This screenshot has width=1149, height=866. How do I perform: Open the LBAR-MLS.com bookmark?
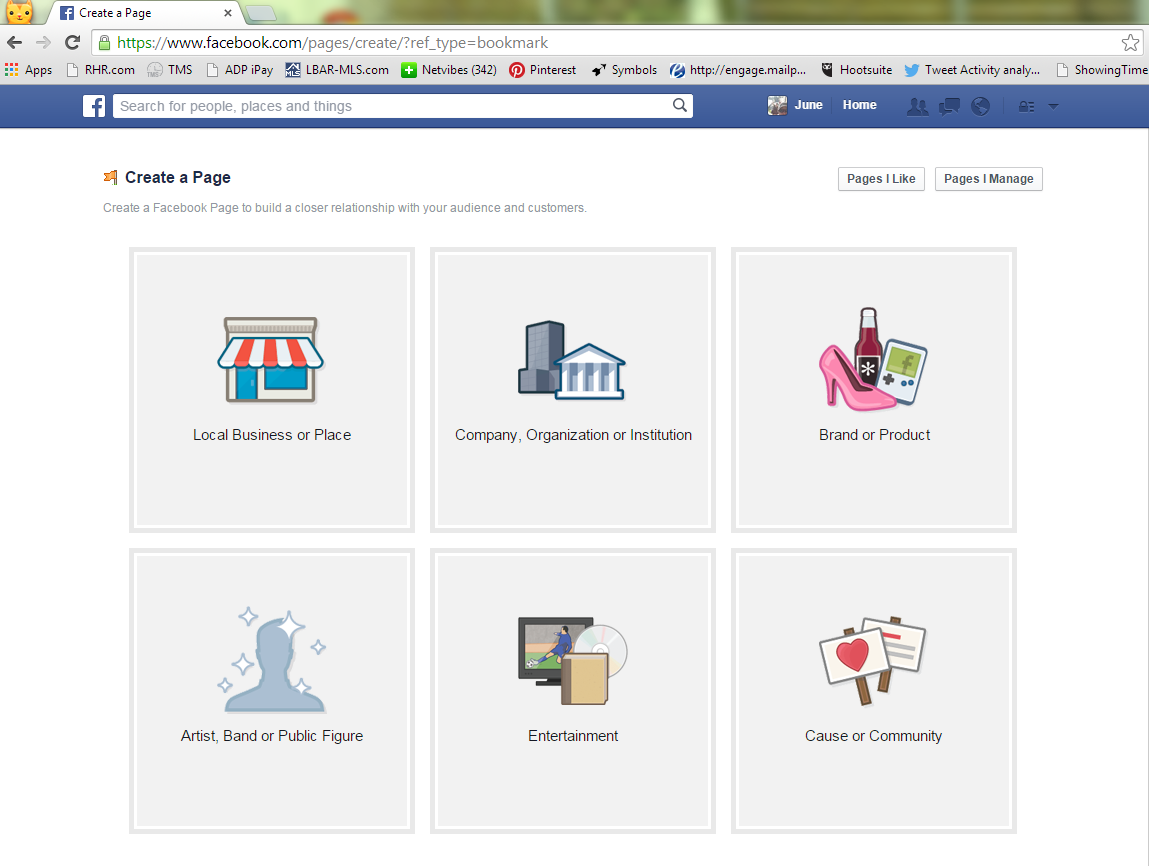(337, 70)
